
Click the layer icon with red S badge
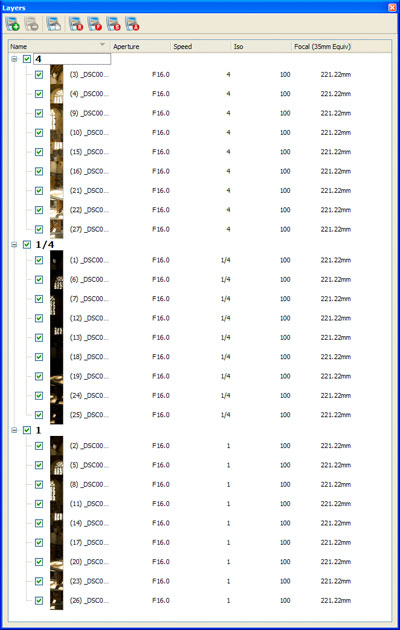[114, 24]
